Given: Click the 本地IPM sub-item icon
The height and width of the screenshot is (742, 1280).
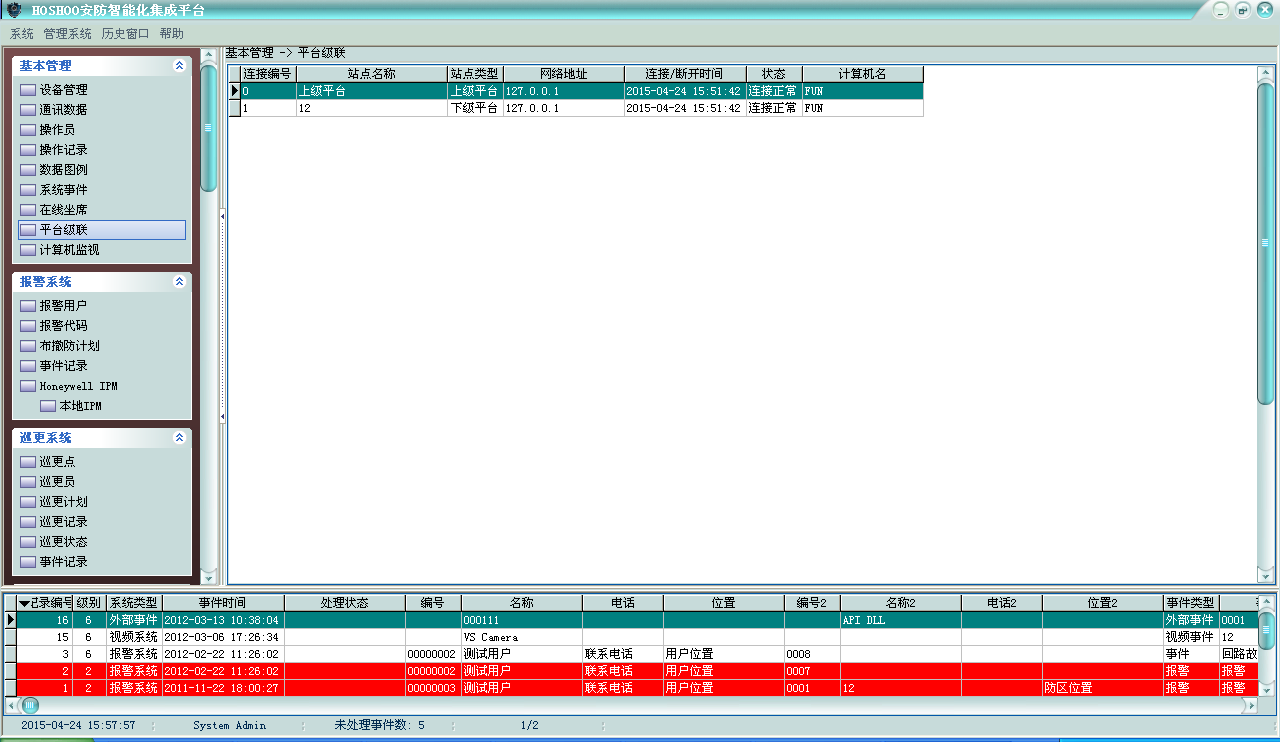Looking at the screenshot, I should pos(48,406).
